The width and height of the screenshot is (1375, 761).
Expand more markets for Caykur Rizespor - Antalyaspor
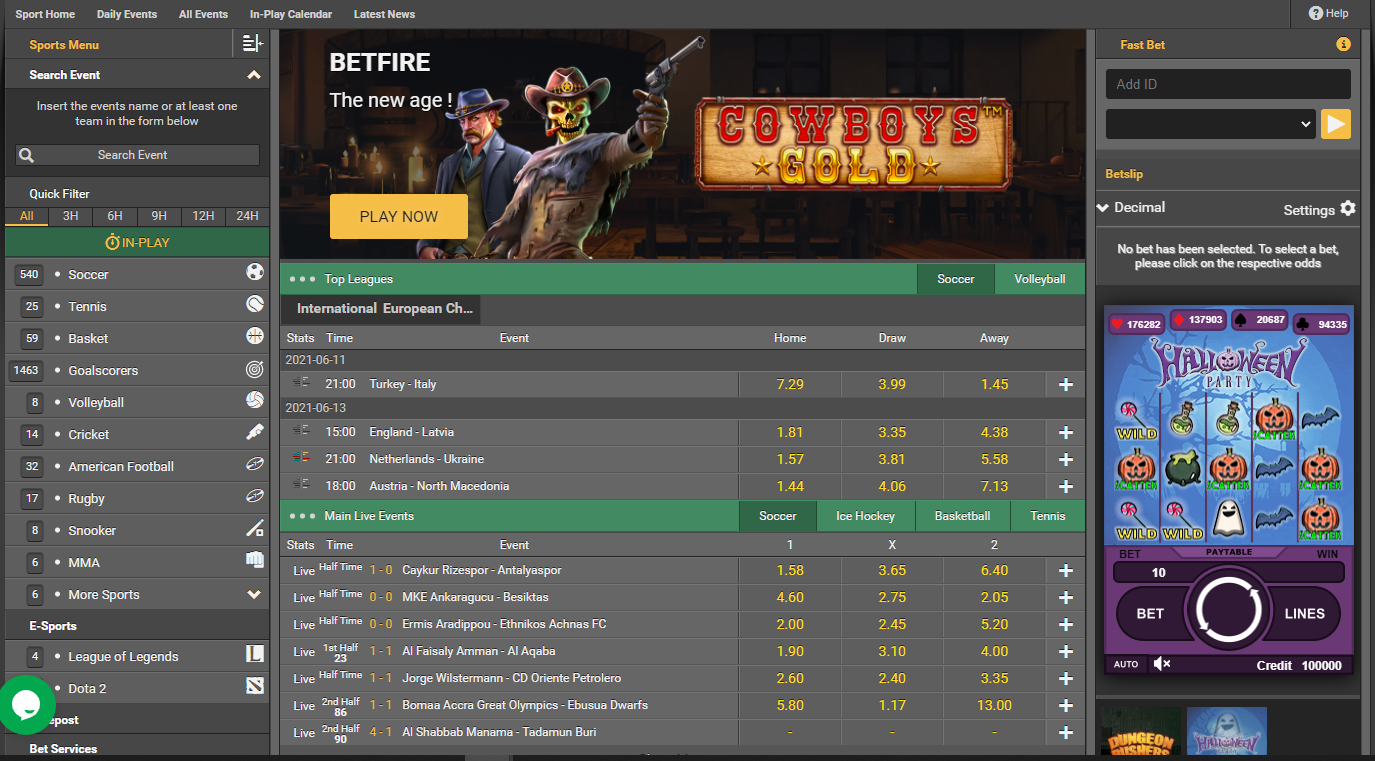pos(1066,570)
